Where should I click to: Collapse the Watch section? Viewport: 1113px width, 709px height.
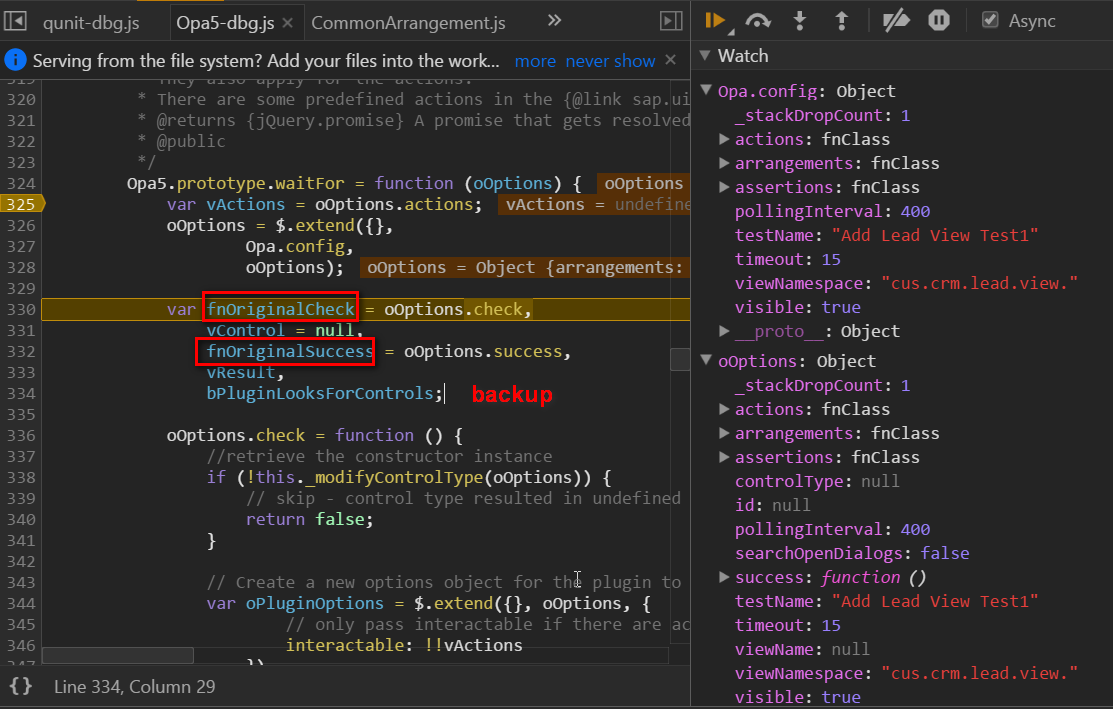coord(705,55)
